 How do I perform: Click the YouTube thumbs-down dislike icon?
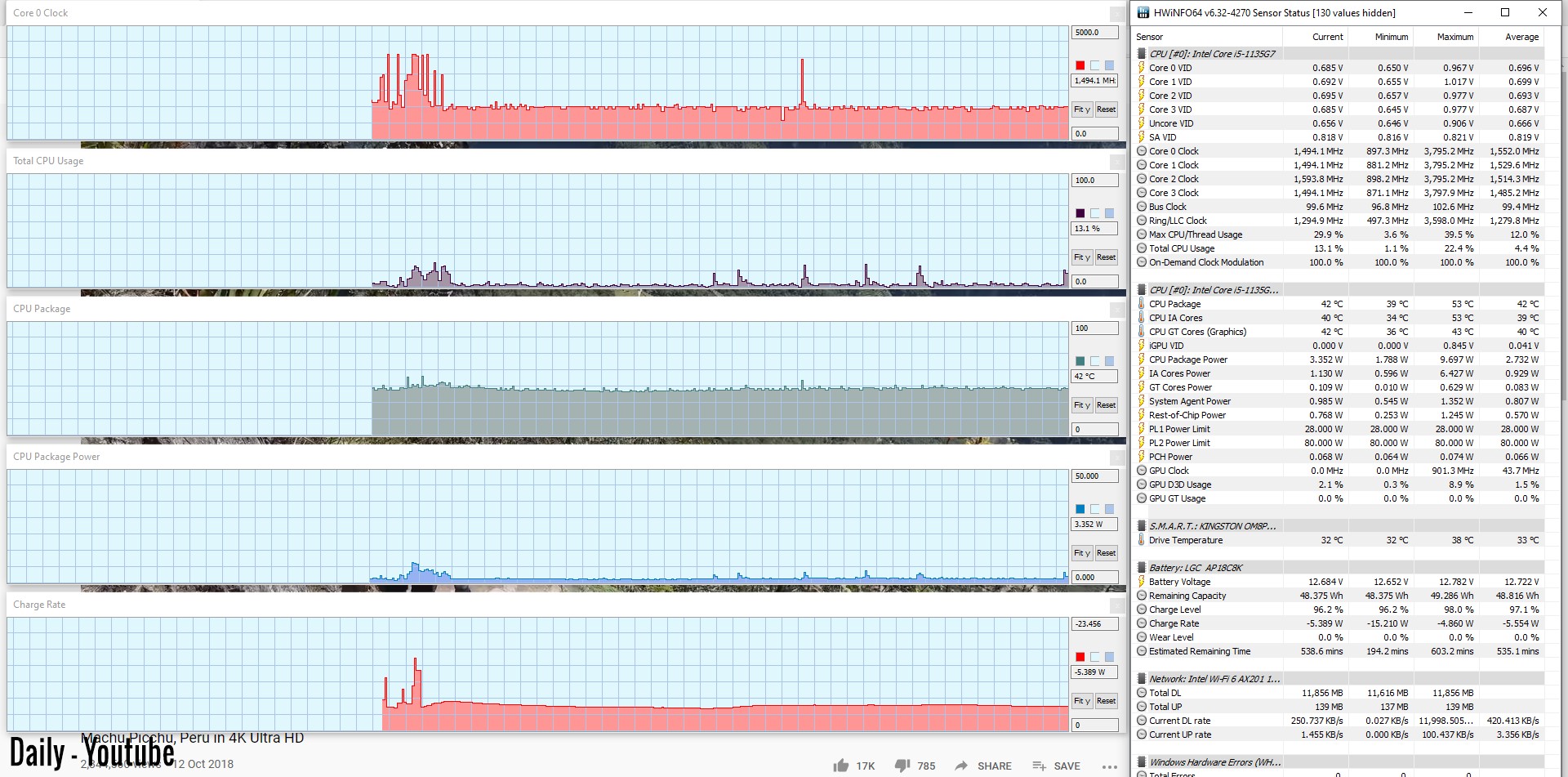902,766
